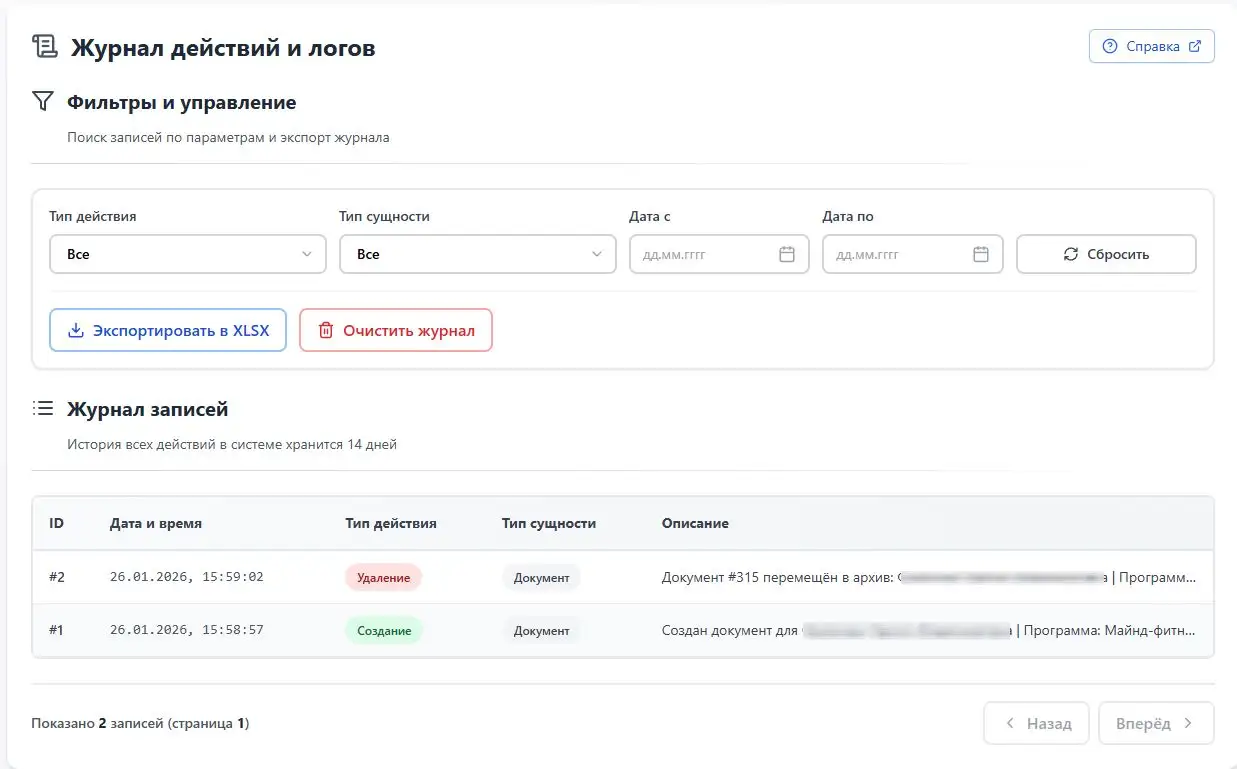This screenshot has height=769, width=1237.
Task: Click the trash icon on Очистить журнал
Action: click(325, 330)
